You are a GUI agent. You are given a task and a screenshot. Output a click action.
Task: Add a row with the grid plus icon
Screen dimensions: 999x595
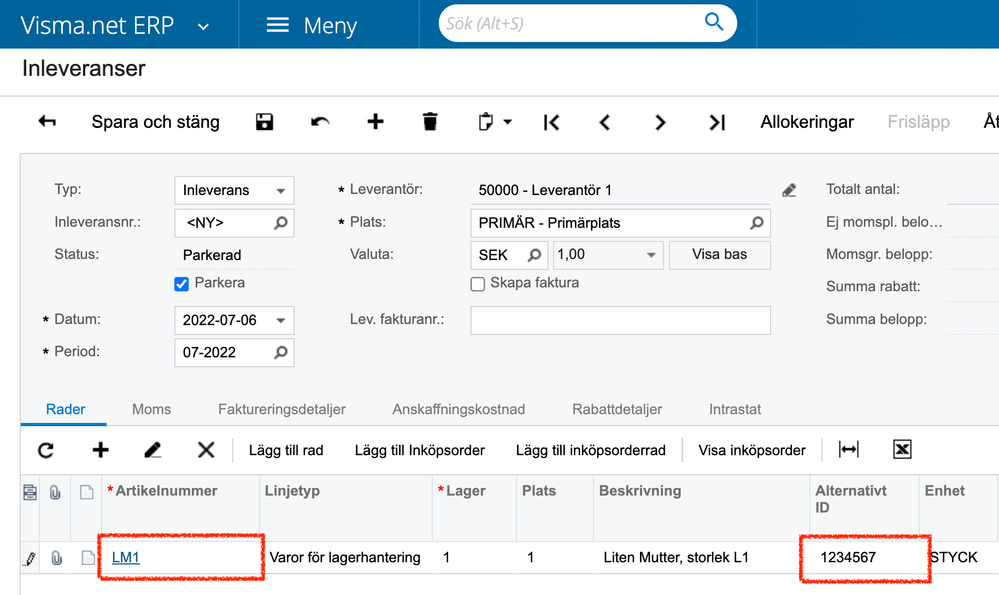101,450
